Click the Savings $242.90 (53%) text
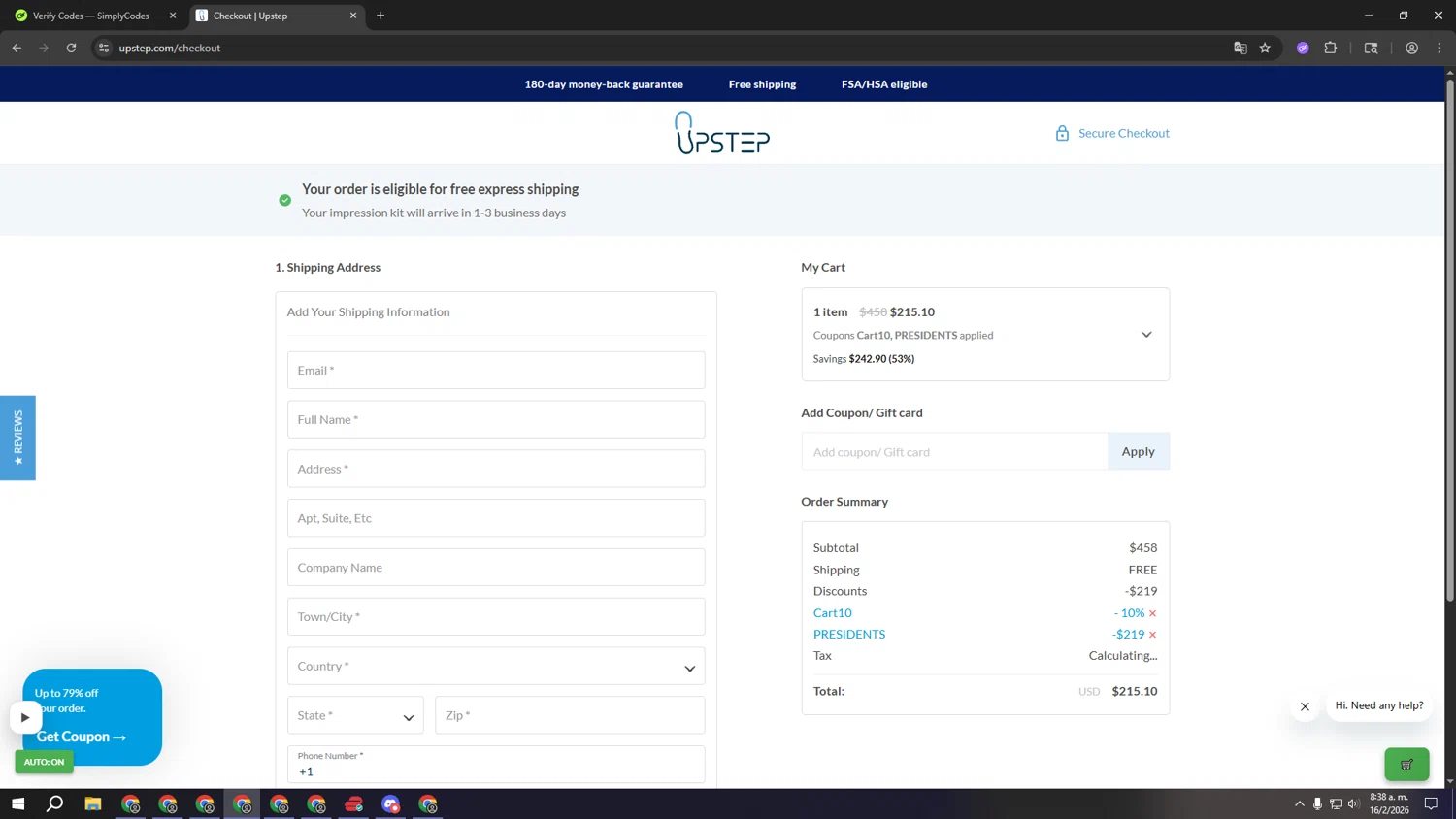 (864, 359)
